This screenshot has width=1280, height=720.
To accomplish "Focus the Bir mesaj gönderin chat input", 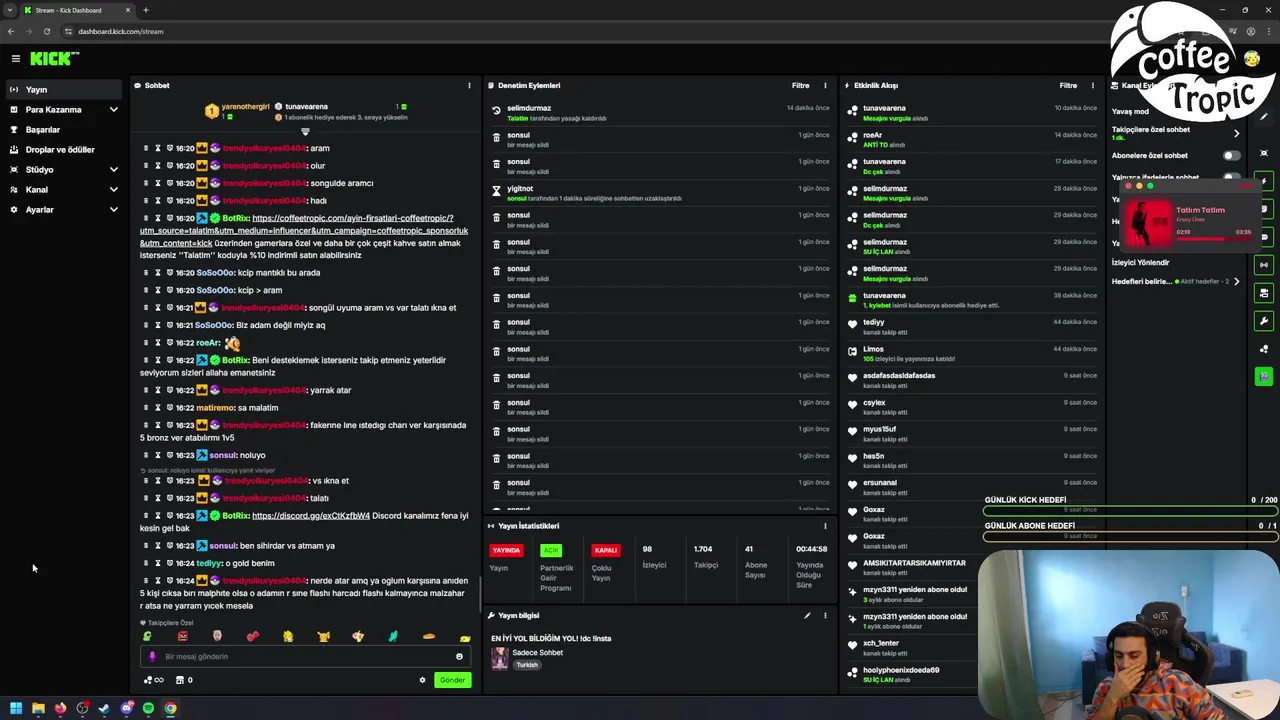I will 306,657.
